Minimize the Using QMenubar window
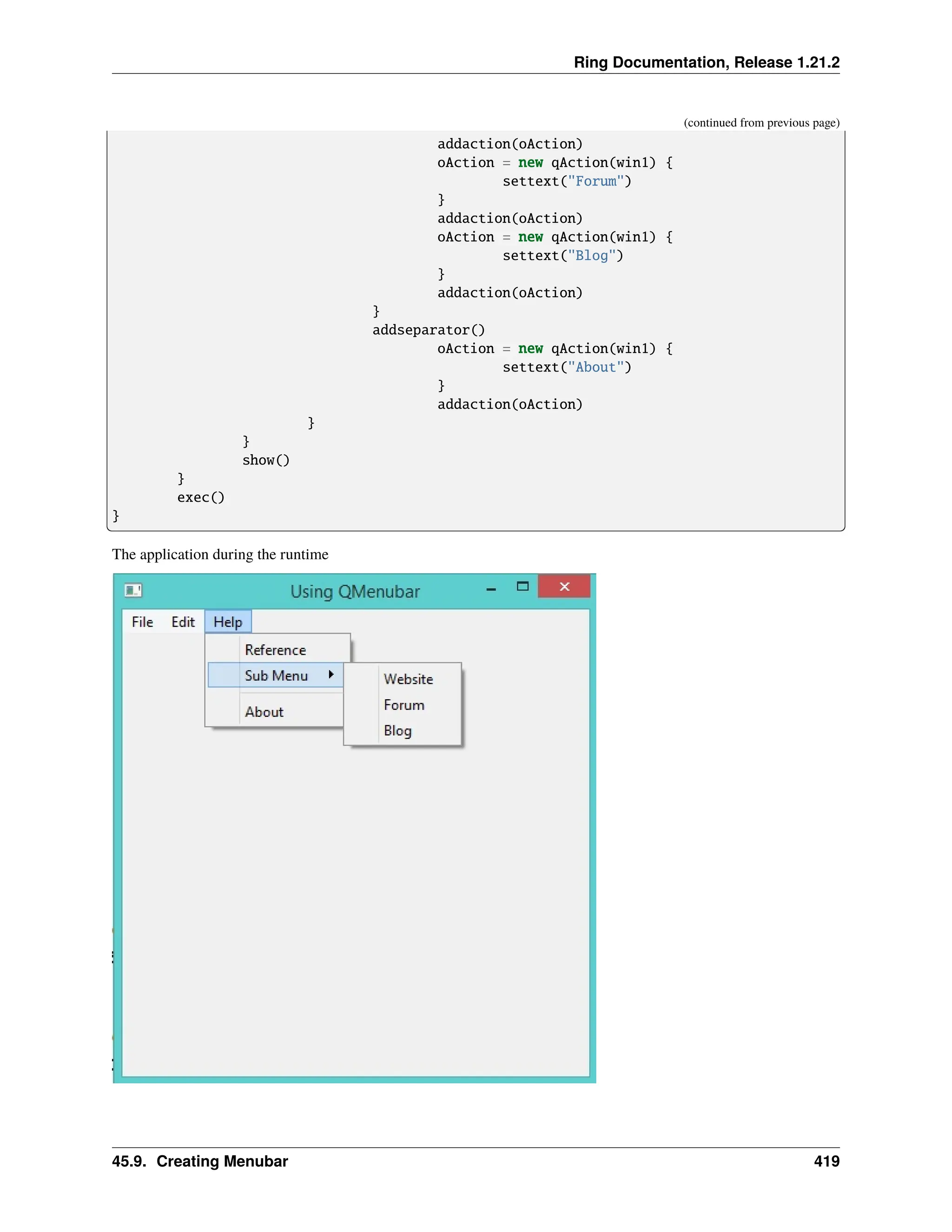This screenshot has width=952, height=1232. (x=491, y=589)
